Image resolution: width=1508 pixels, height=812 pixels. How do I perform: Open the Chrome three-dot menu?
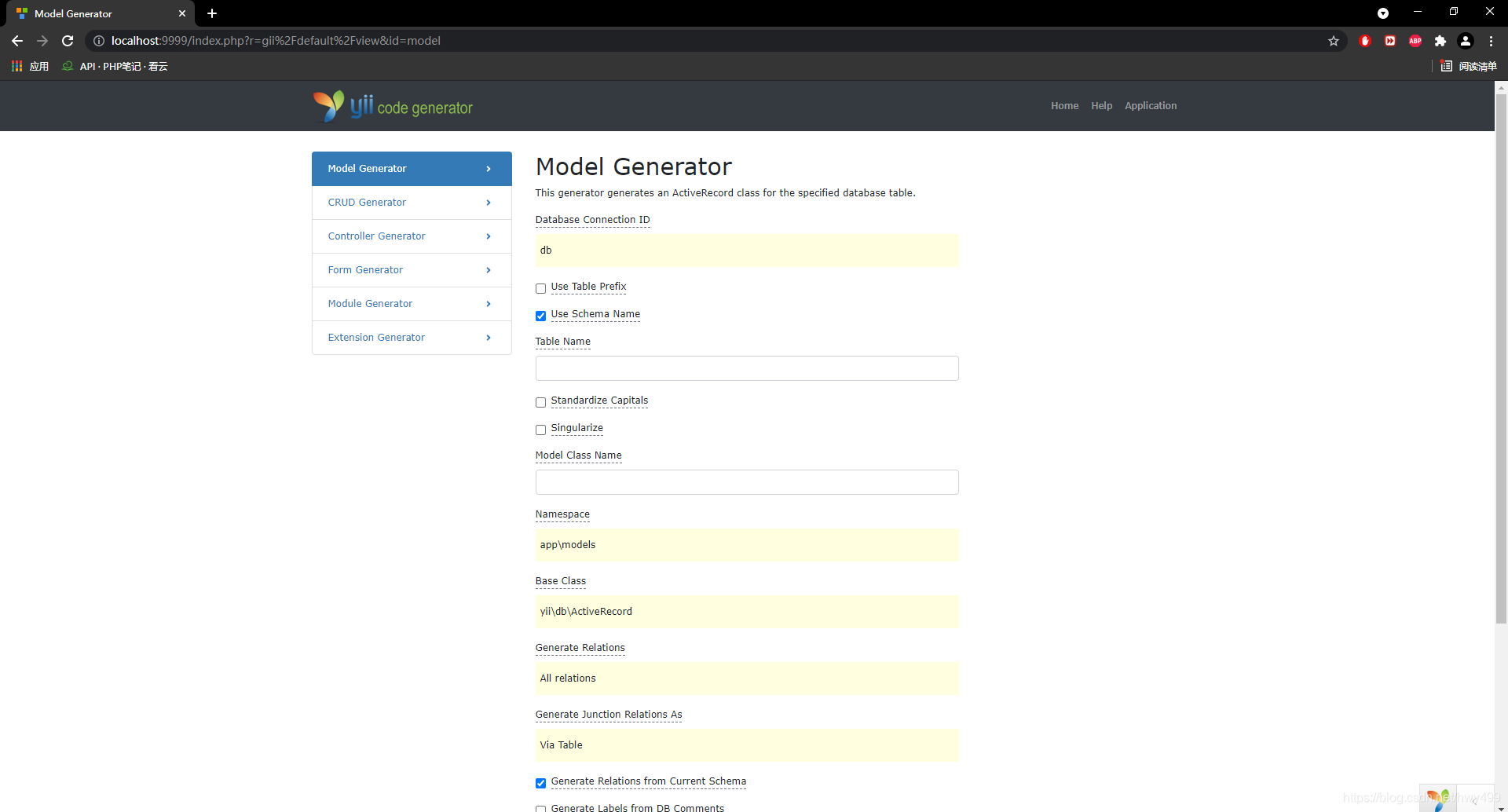click(1491, 41)
